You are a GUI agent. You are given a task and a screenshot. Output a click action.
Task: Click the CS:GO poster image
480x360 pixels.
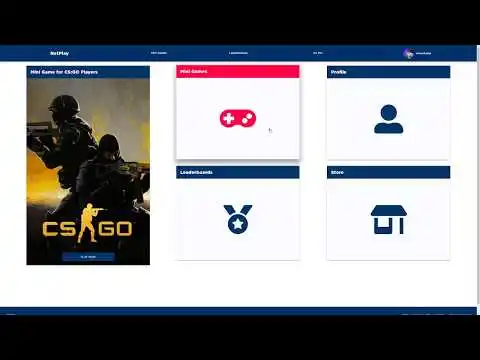click(88, 171)
